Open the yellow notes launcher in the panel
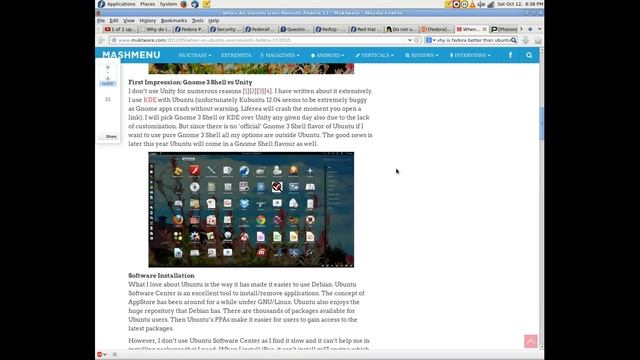 (x=206, y=4)
